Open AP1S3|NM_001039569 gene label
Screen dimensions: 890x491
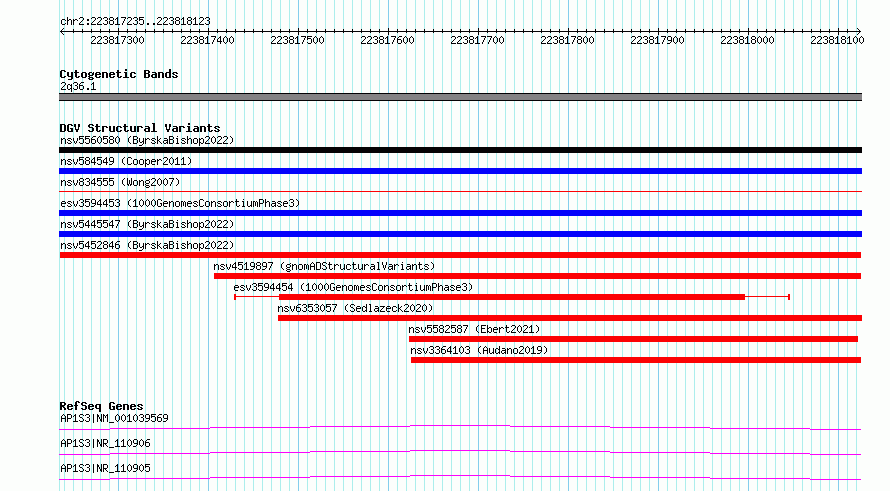tap(114, 418)
